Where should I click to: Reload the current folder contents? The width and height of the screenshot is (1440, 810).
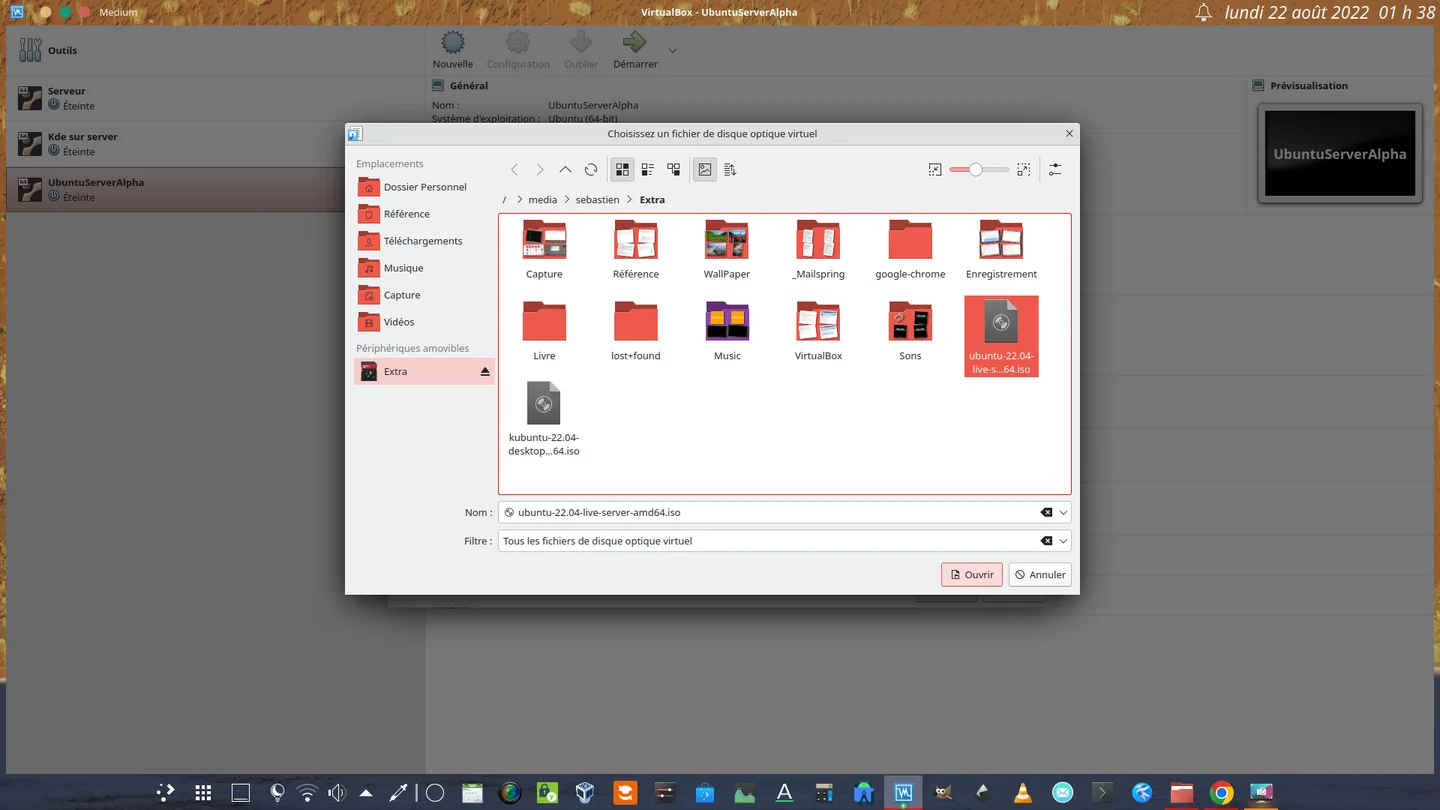(591, 170)
